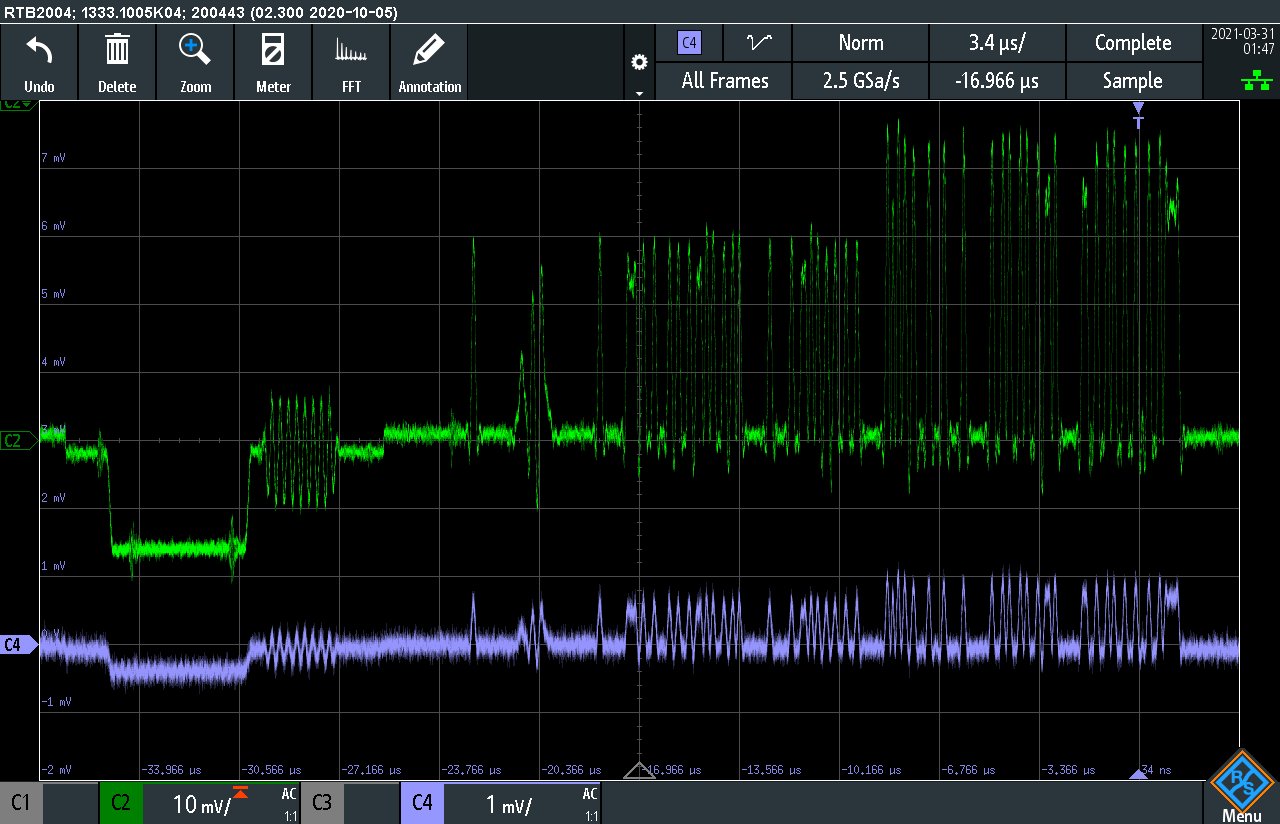Select the C4 waveform ground marker
The height and width of the screenshot is (824, 1280).
(x=17, y=646)
